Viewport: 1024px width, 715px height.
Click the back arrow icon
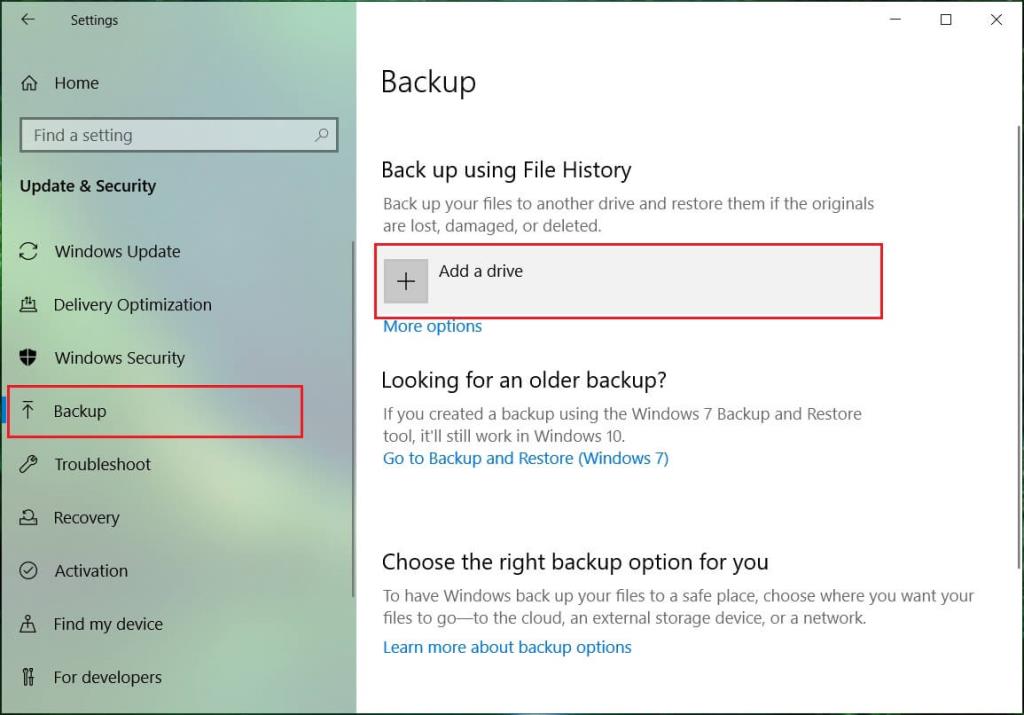27,20
